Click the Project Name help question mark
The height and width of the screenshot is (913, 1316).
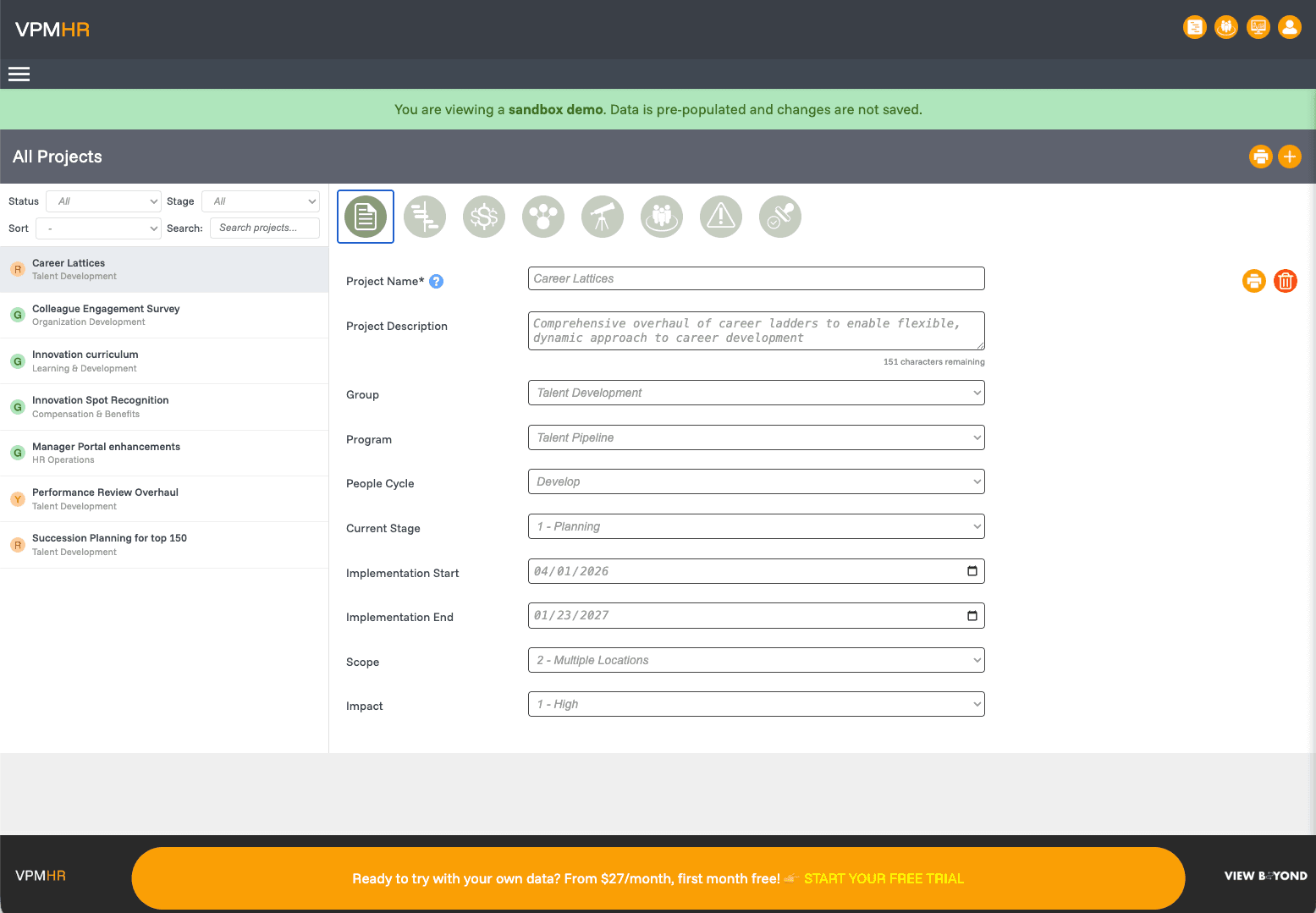[x=437, y=282]
